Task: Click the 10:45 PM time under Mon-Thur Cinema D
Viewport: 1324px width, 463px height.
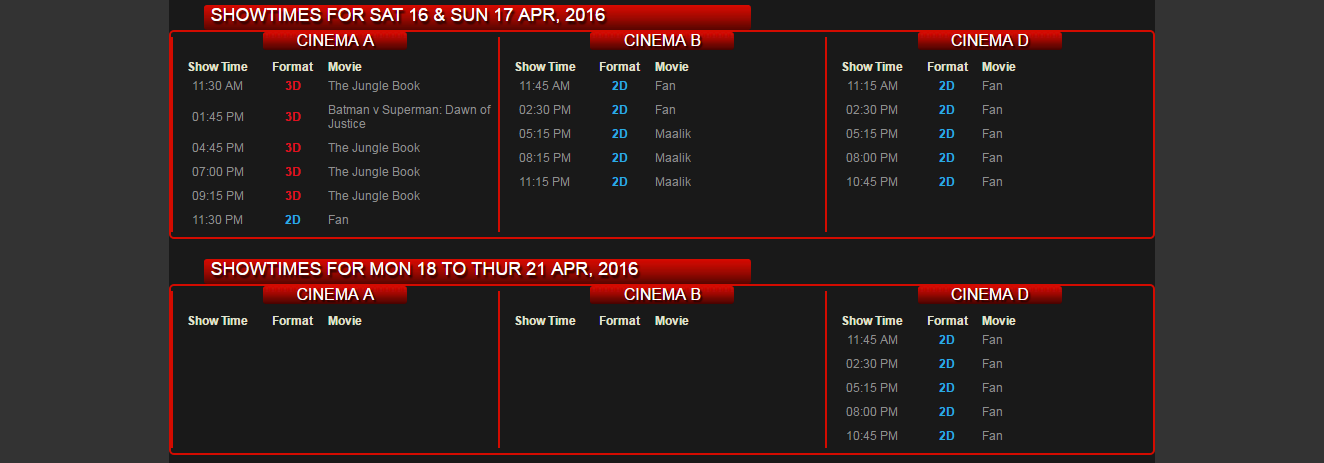Action: pos(872,436)
